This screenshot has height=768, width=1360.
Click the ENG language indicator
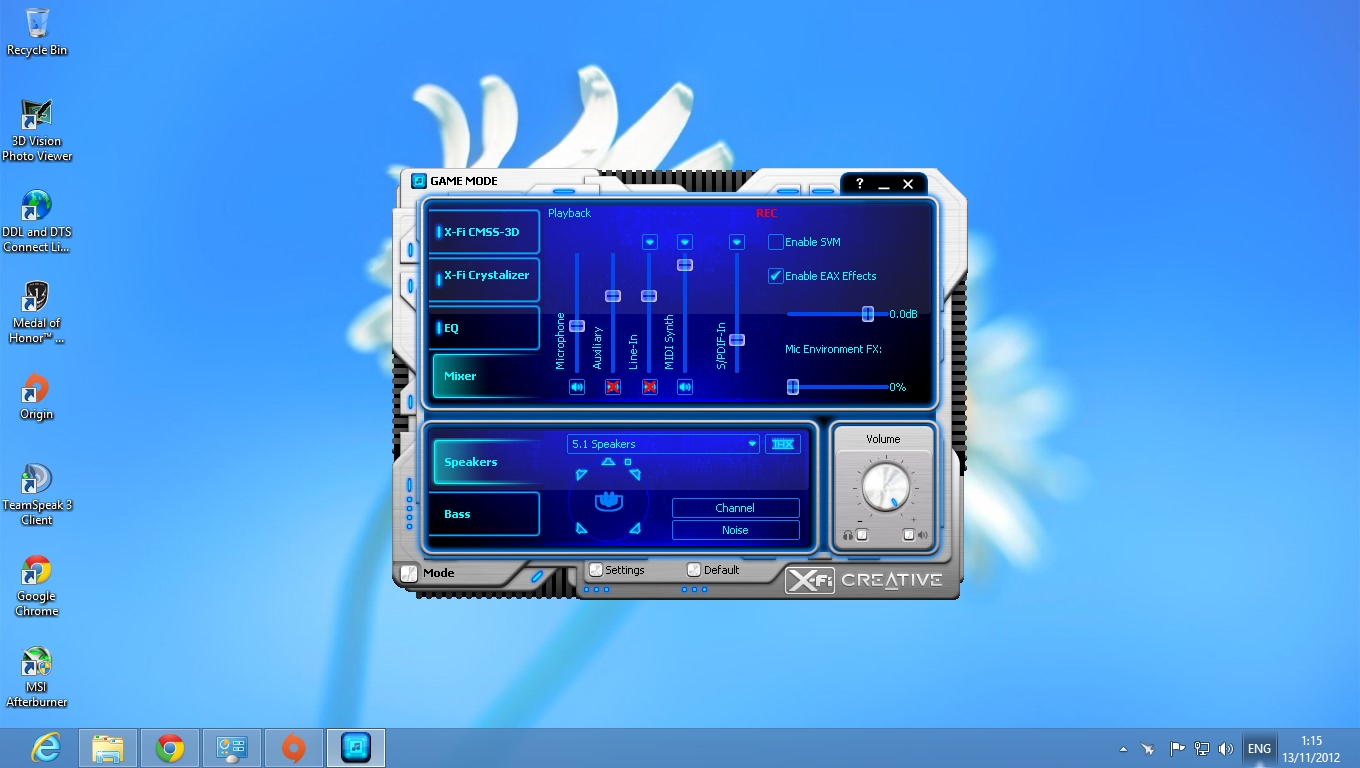(x=1259, y=748)
